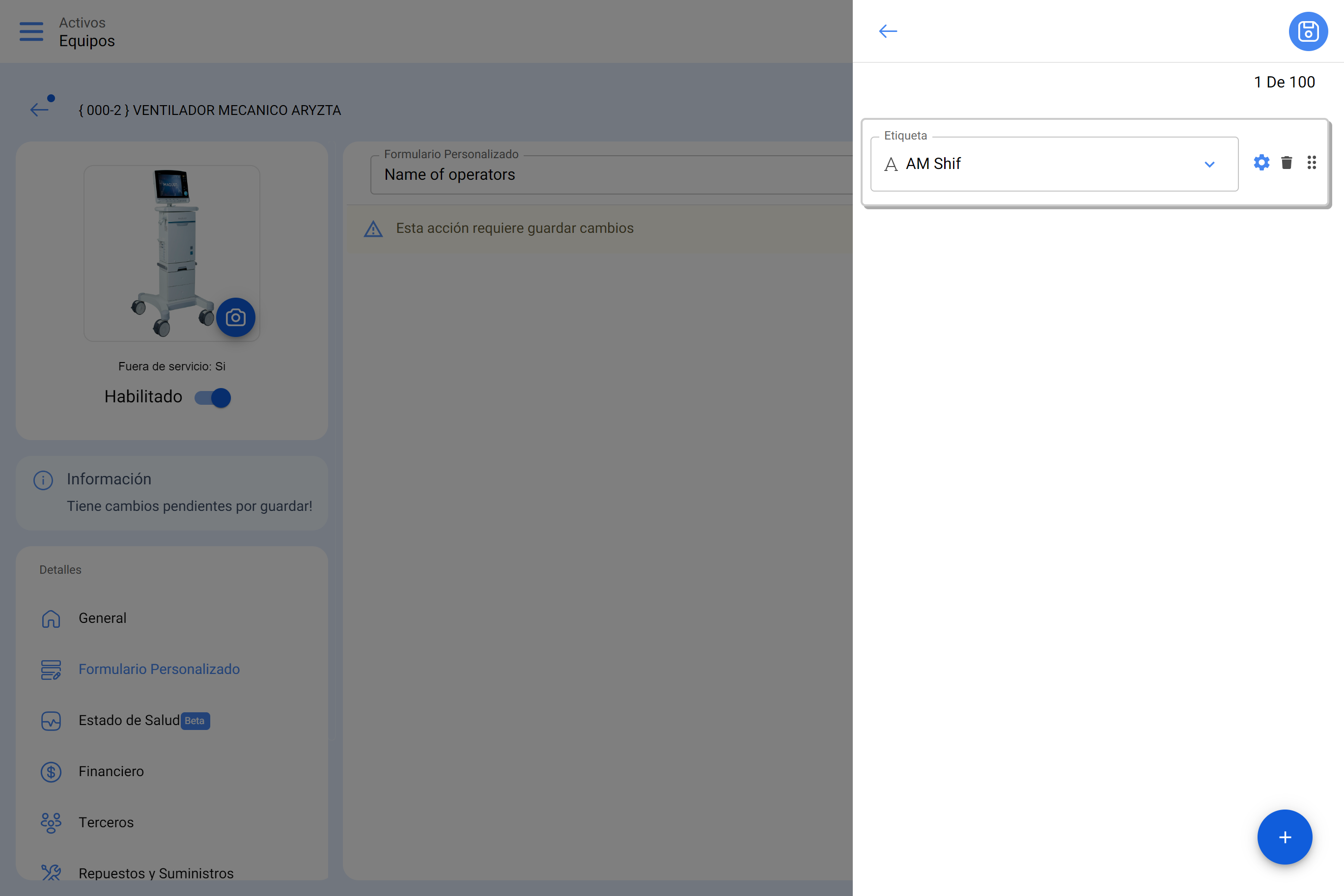Image resolution: width=1344 pixels, height=896 pixels.
Task: Click the '1 De 100' counter text
Action: (x=1285, y=83)
